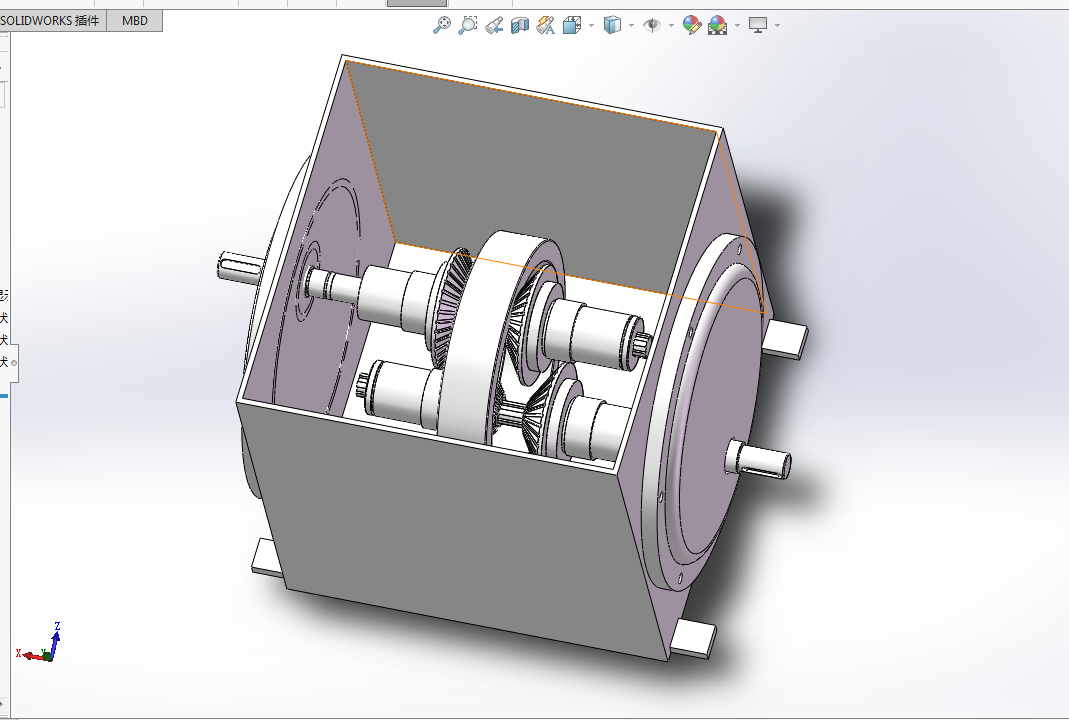The height and width of the screenshot is (720, 1069).
Task: Expand the Hide/Show Items dropdown arrow
Action: (672, 26)
